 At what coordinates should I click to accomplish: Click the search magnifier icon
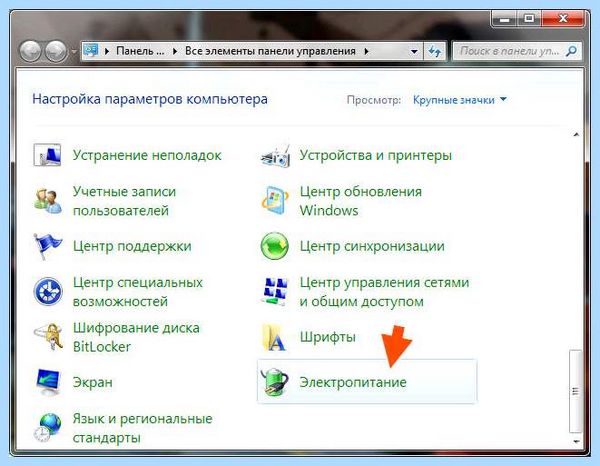tap(571, 51)
